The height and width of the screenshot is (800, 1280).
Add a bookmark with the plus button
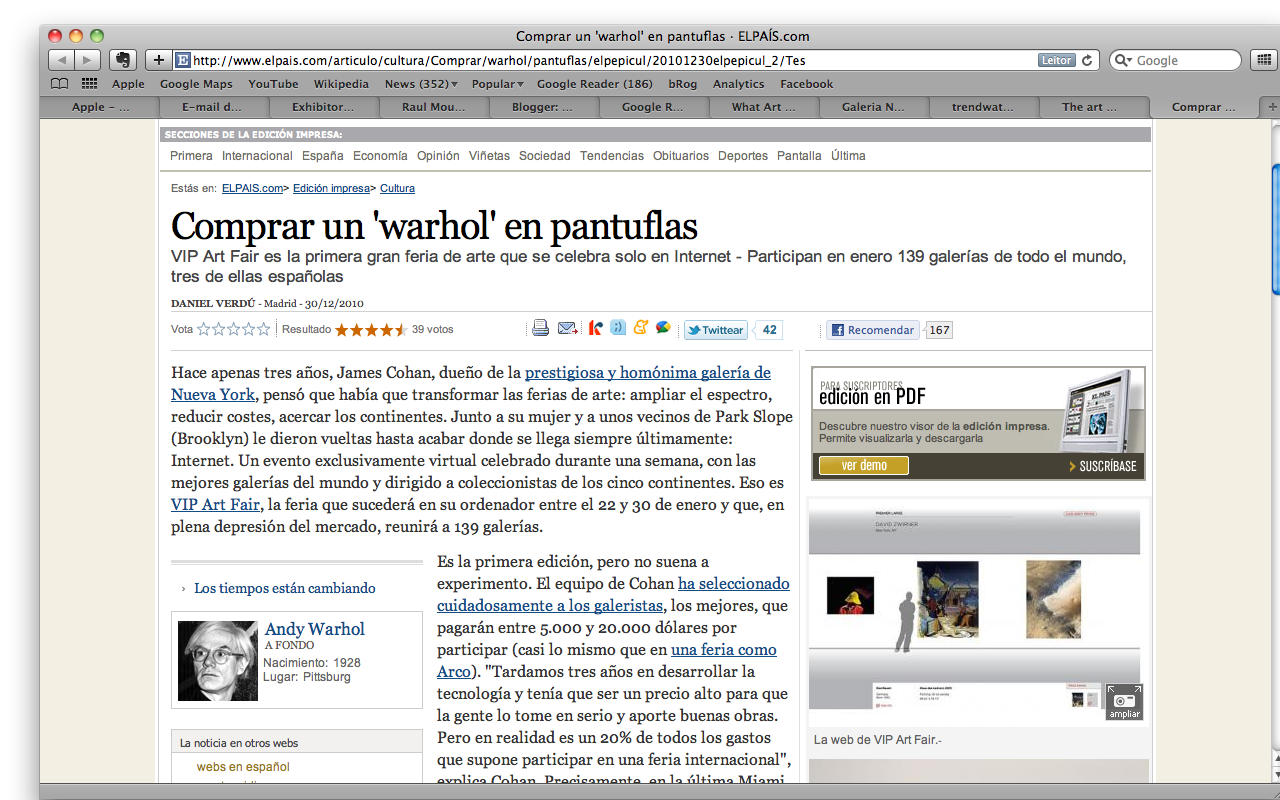click(x=158, y=60)
